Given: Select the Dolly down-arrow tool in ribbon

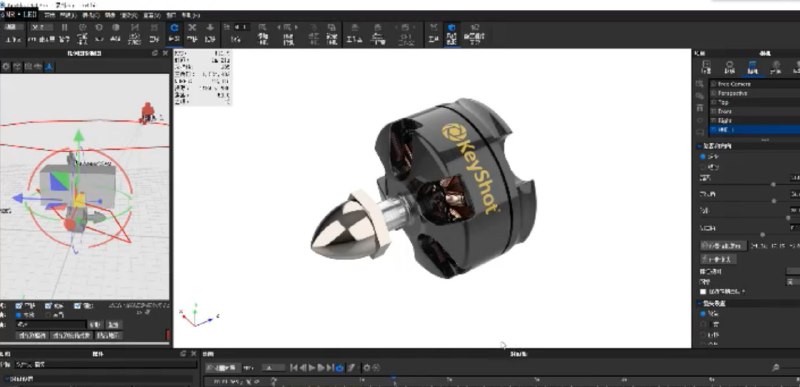Looking at the screenshot, I should (x=210, y=33).
